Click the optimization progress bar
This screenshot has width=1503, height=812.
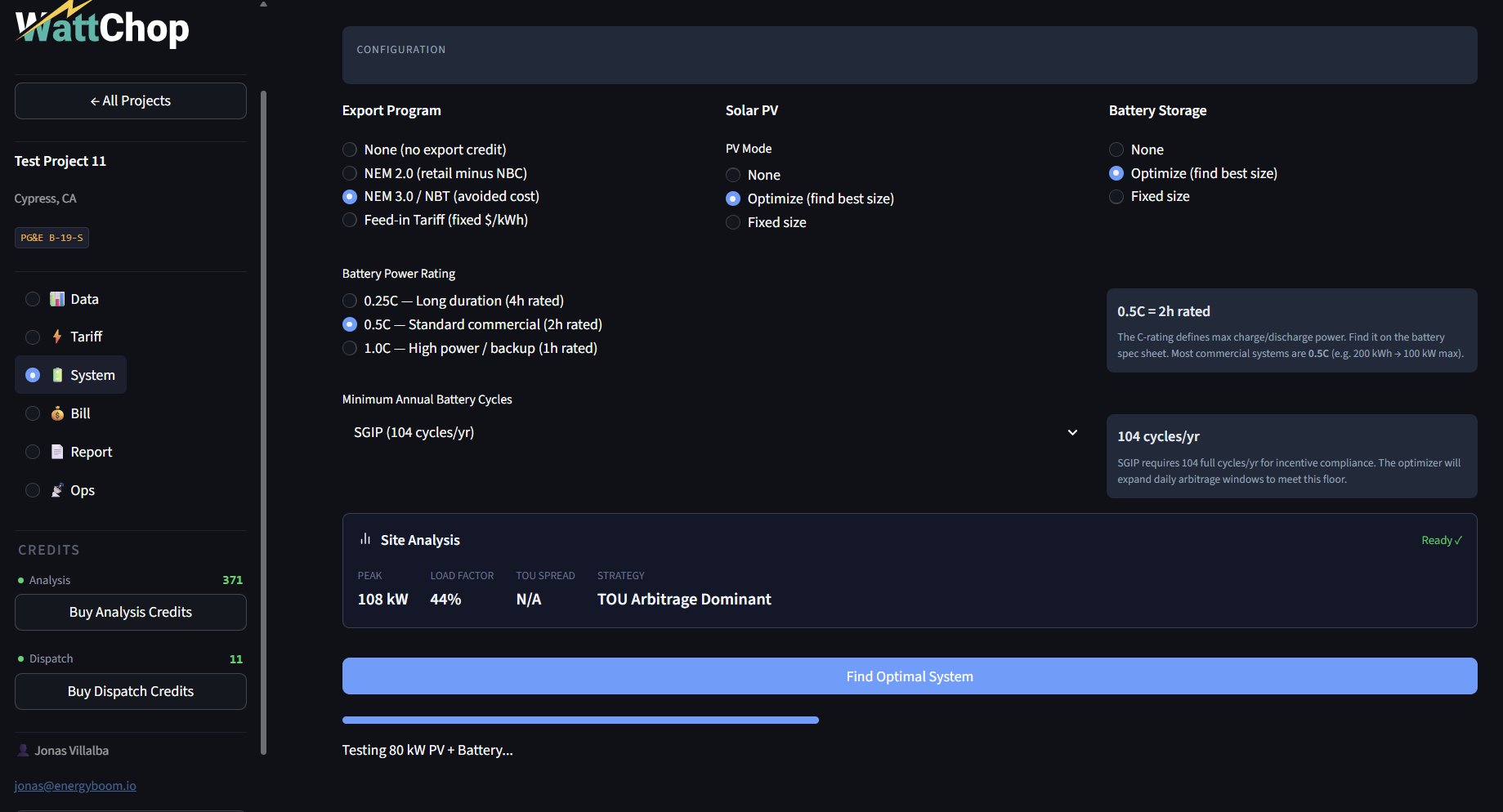[579, 720]
